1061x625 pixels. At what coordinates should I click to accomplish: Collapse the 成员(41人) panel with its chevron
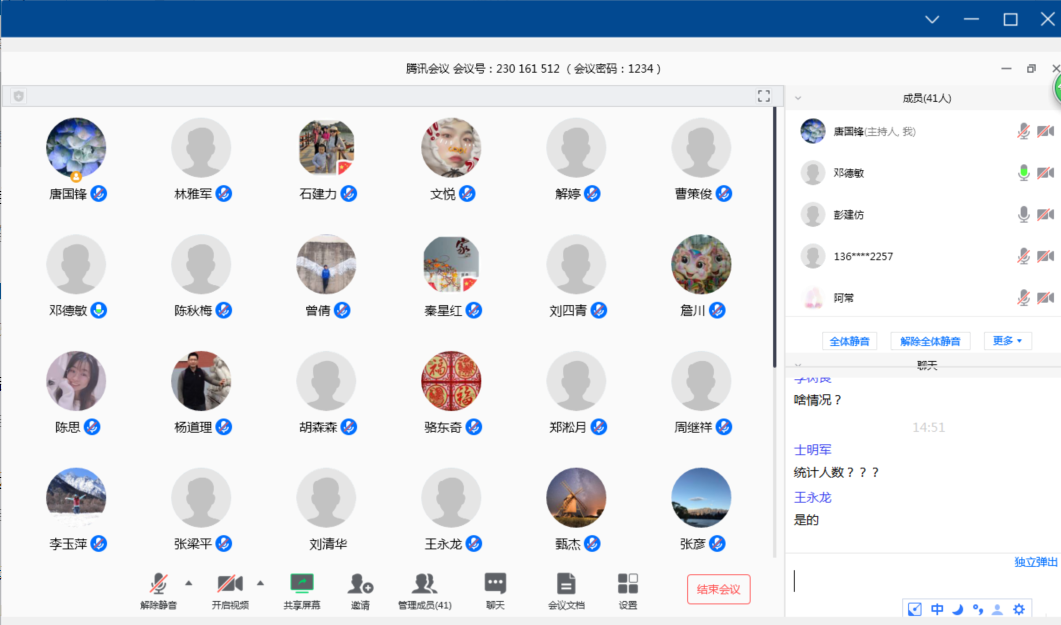click(x=798, y=98)
